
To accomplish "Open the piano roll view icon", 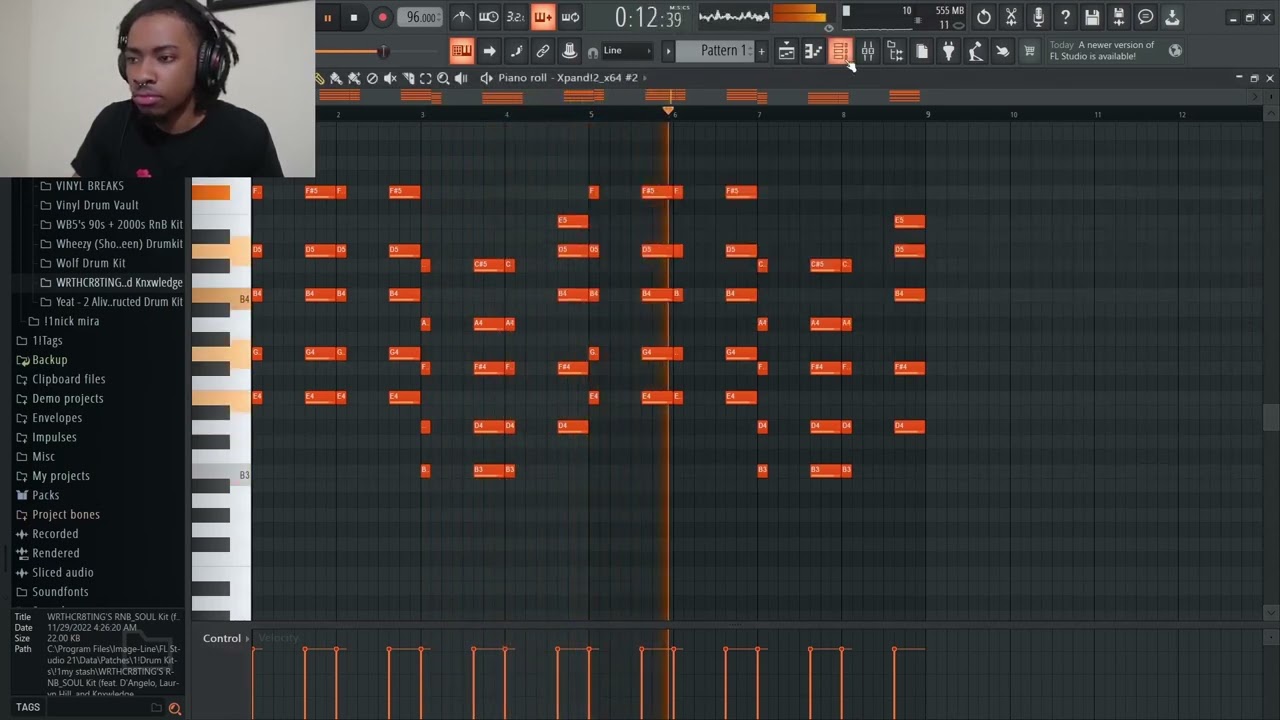I will pyautogui.click(x=814, y=51).
